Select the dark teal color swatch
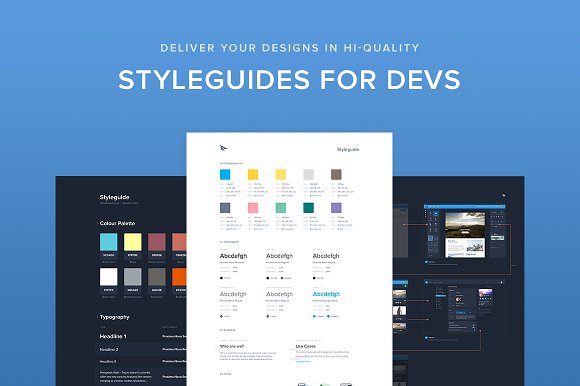Screen dimensions: 580x386 308,207
